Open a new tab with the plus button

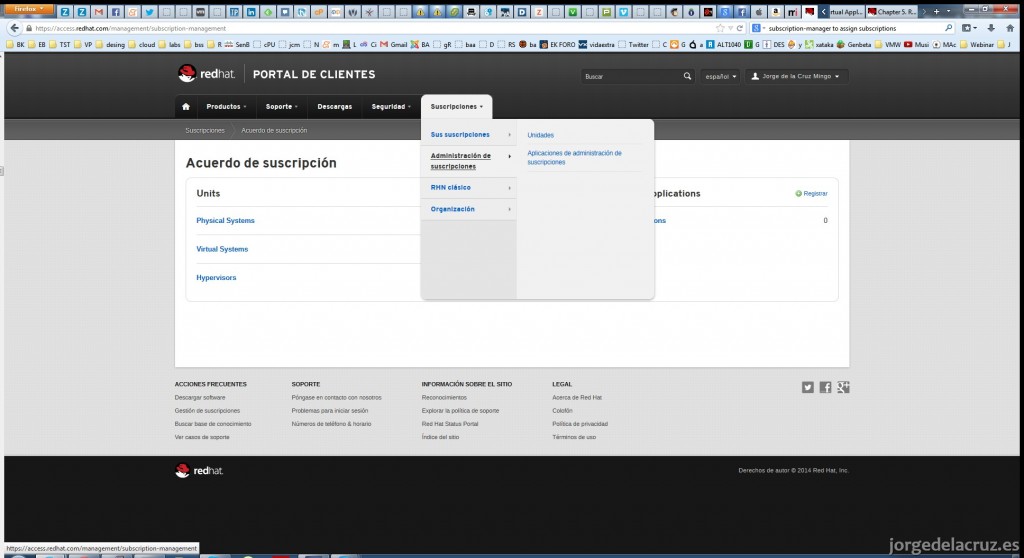pyautogui.click(x=936, y=12)
